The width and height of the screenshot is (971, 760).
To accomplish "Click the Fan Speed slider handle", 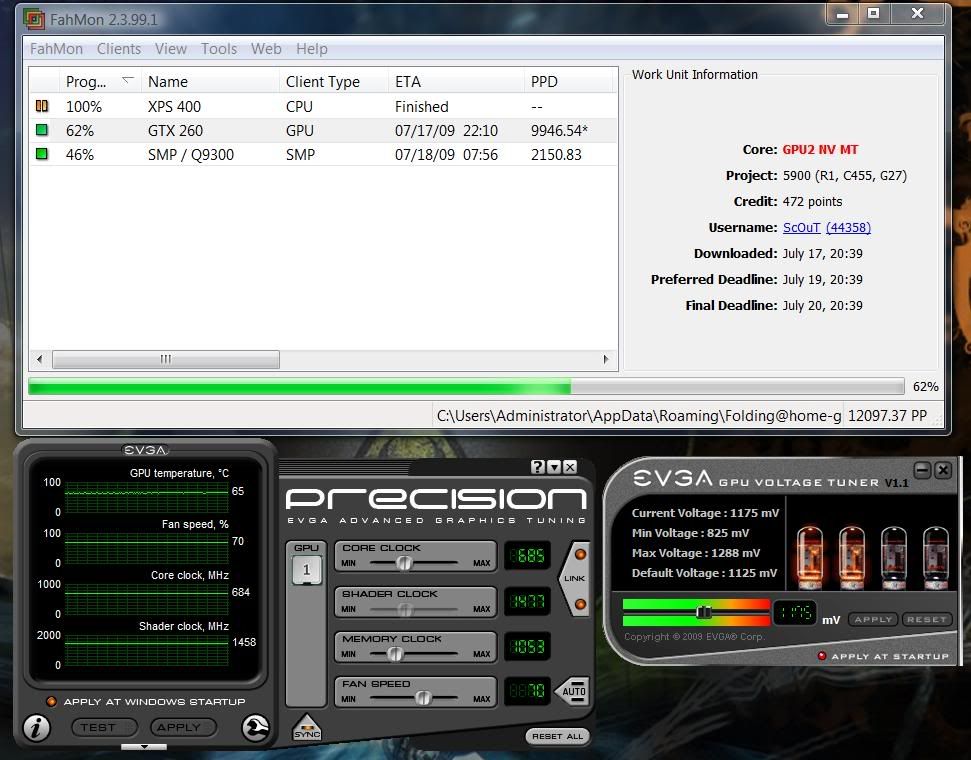I will click(x=423, y=698).
